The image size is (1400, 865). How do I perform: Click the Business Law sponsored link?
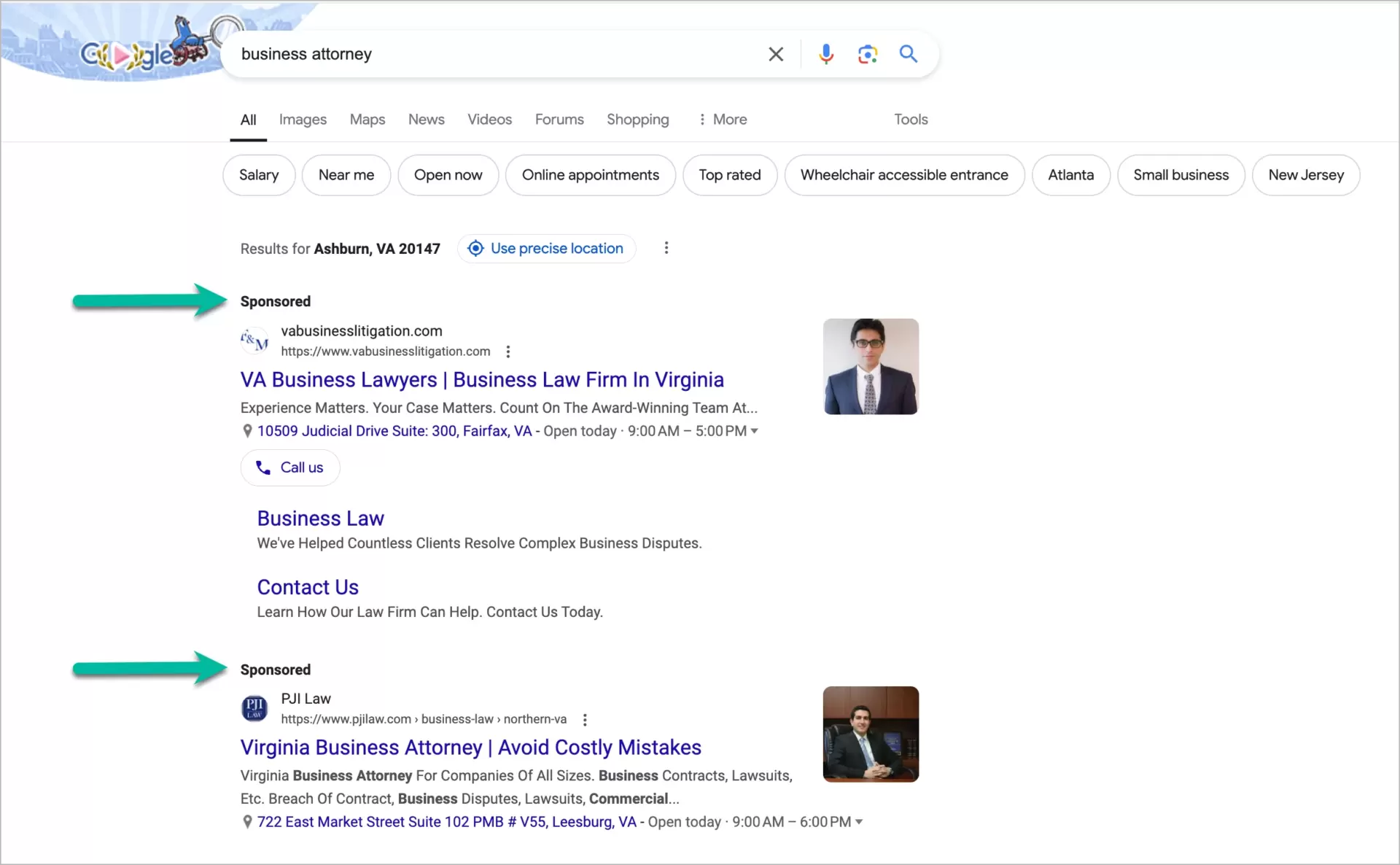(x=320, y=518)
